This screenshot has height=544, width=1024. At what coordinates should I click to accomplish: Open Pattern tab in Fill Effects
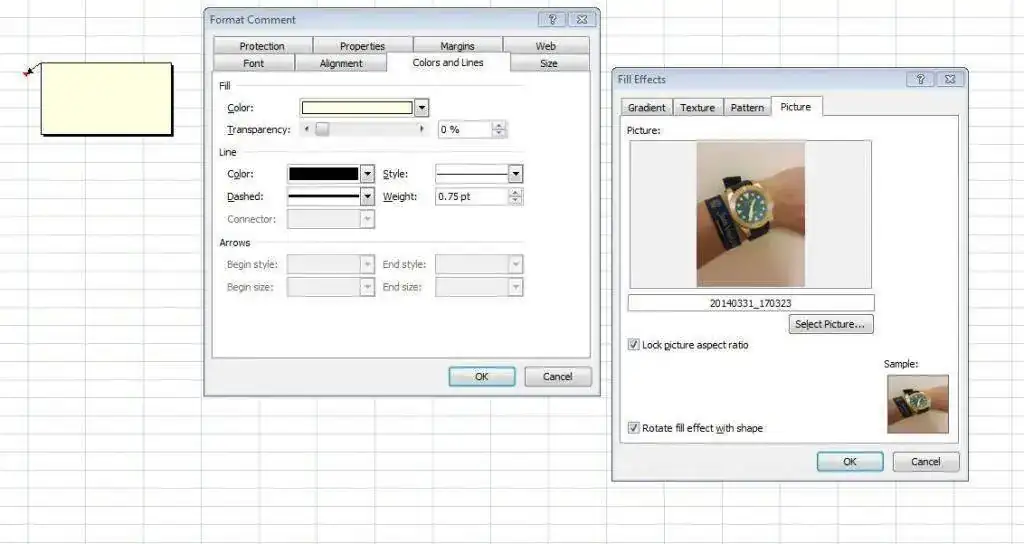coord(747,108)
